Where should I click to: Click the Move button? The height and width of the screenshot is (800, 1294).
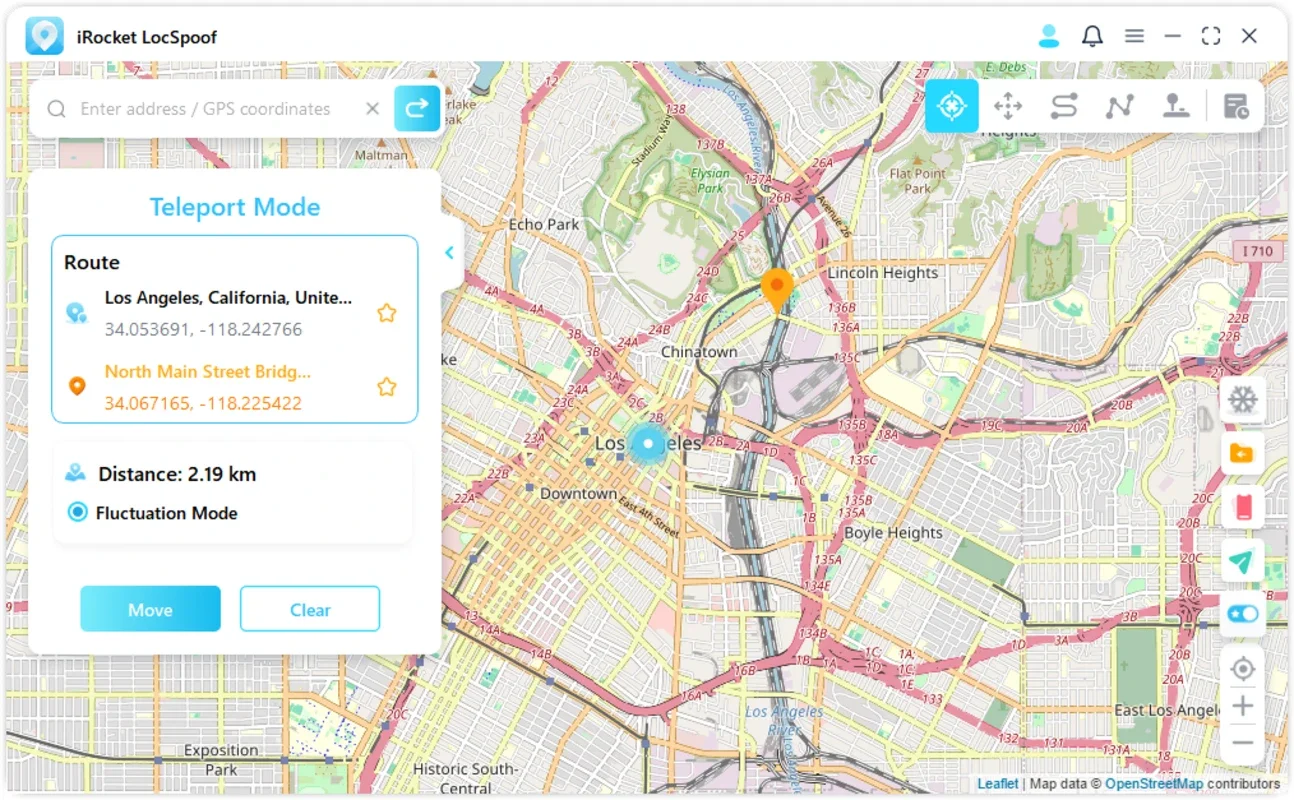[150, 609]
